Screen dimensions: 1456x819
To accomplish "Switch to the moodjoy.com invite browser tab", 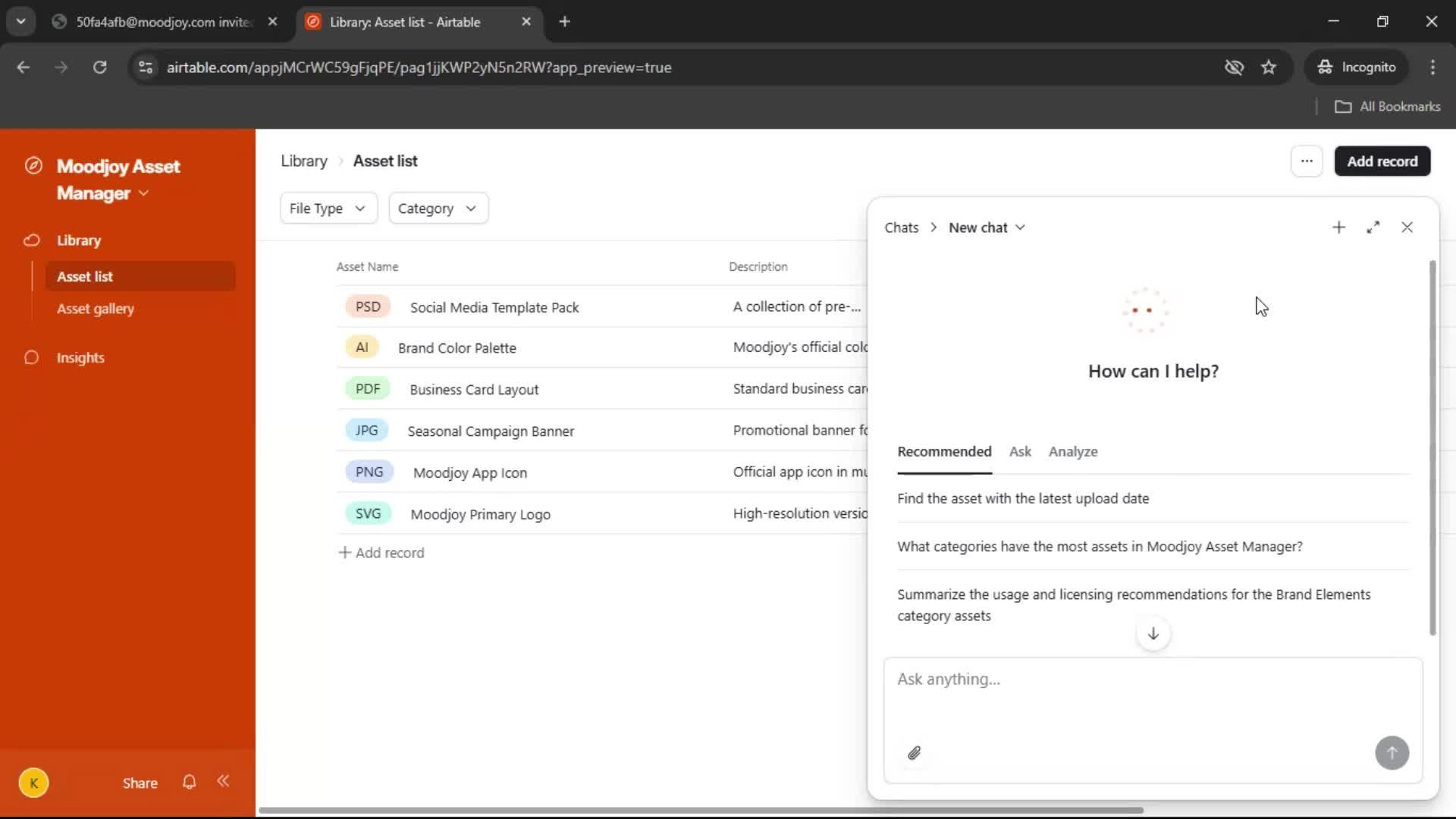I will 163,22.
